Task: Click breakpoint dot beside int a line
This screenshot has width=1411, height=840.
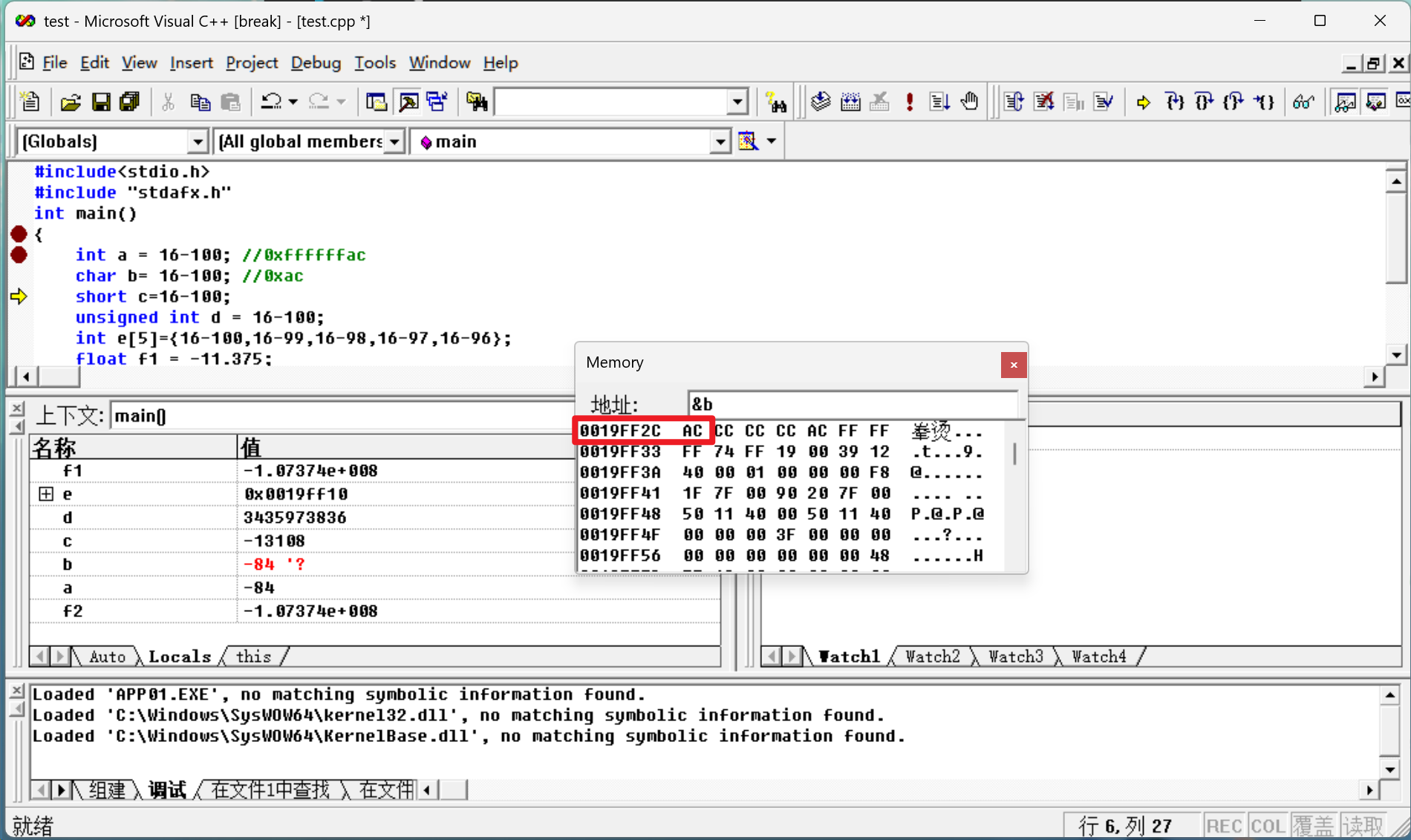Action: [19, 255]
